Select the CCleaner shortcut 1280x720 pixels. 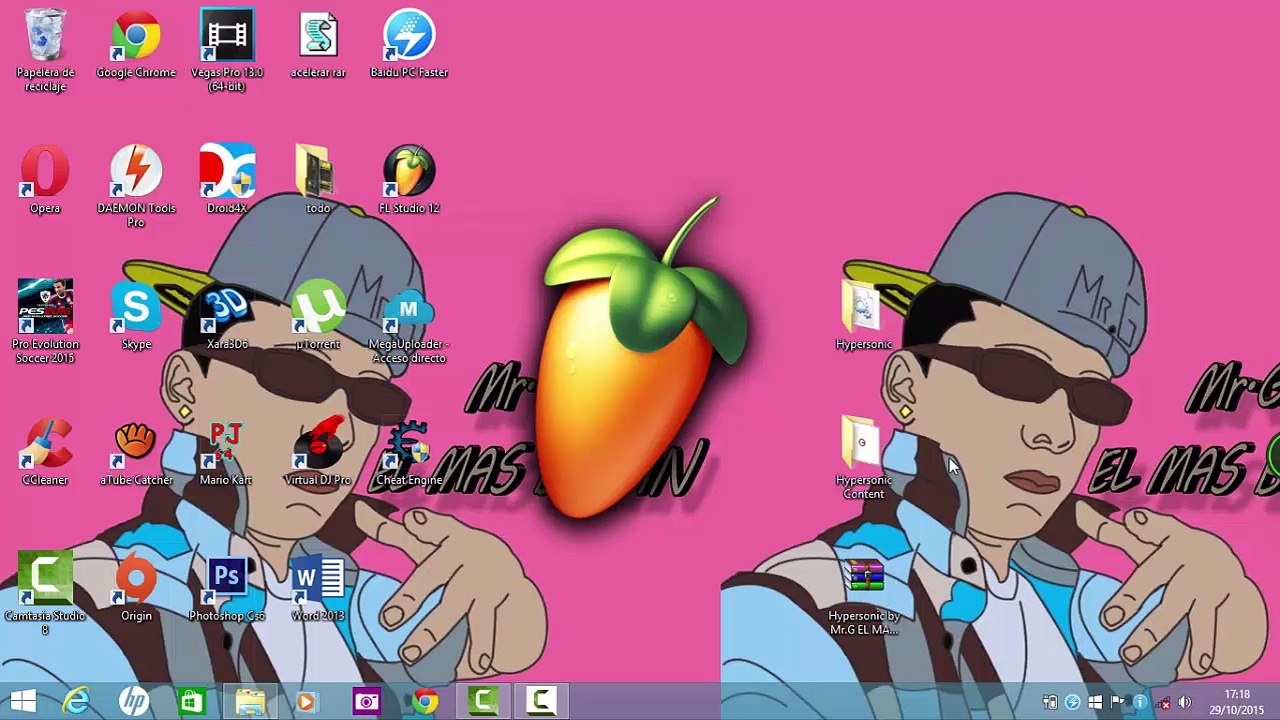click(x=45, y=452)
